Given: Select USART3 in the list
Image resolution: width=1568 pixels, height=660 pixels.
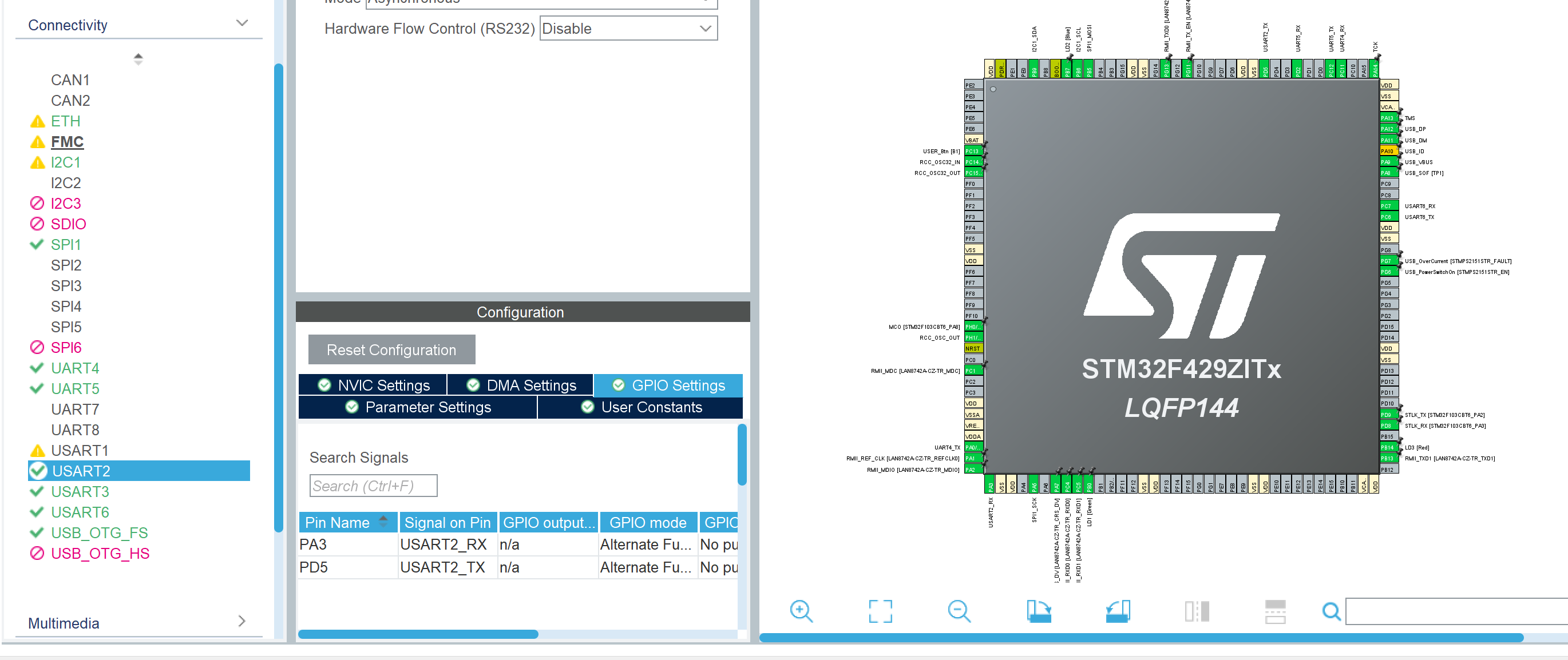Looking at the screenshot, I should tap(80, 491).
